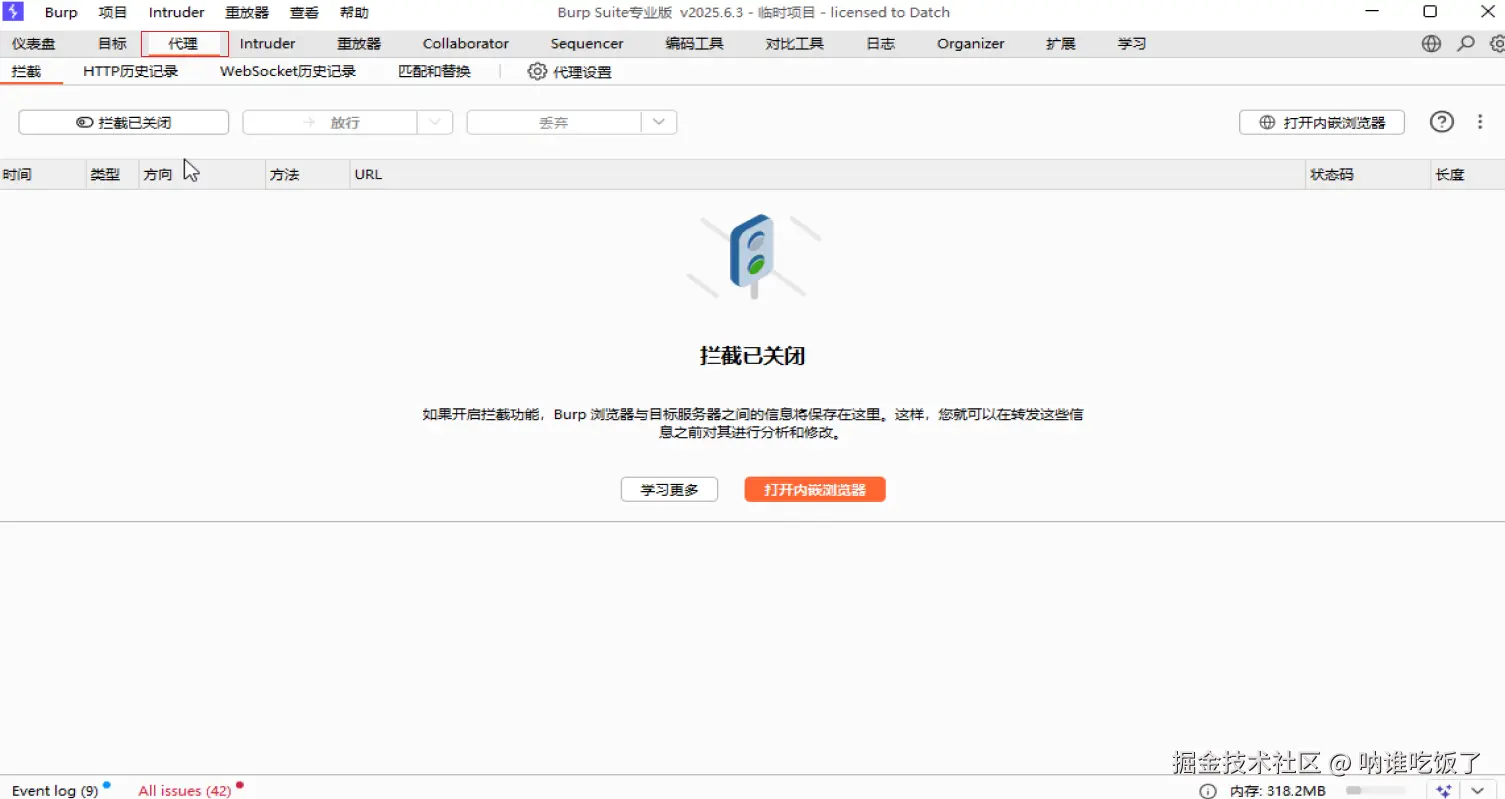Click the sparkle AI icon in status bar
The image size is (1505, 799).
[x=1443, y=791]
